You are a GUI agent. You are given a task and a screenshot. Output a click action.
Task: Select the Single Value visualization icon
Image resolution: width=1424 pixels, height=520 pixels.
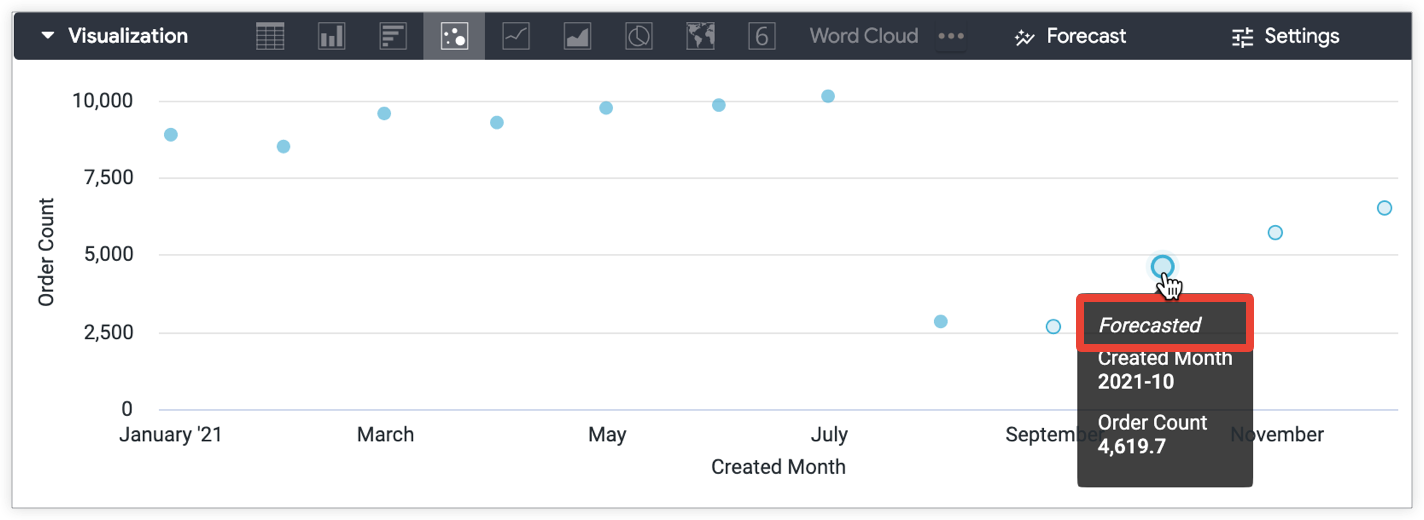762,37
